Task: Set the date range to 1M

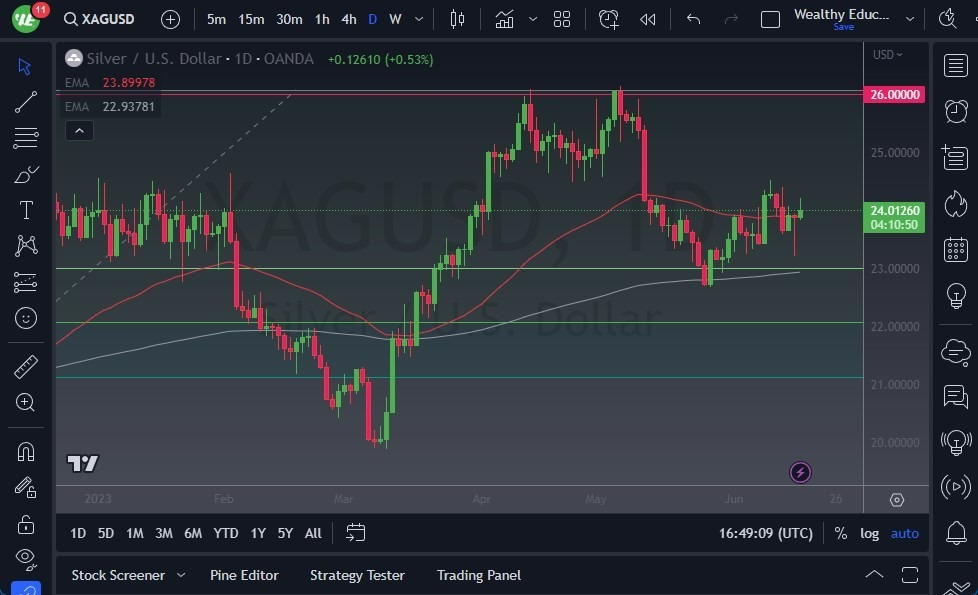Action: point(135,533)
